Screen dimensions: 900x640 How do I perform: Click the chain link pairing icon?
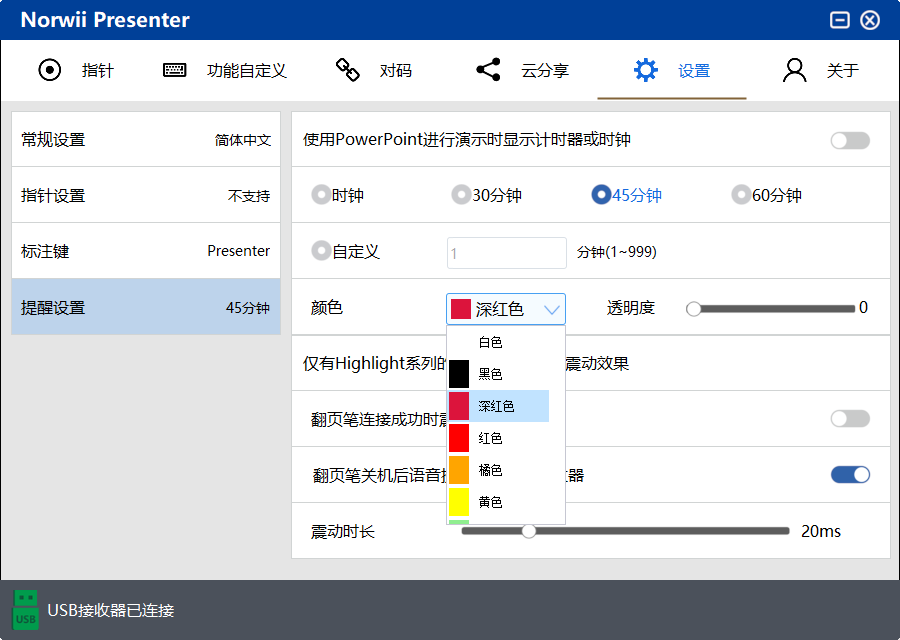click(347, 70)
